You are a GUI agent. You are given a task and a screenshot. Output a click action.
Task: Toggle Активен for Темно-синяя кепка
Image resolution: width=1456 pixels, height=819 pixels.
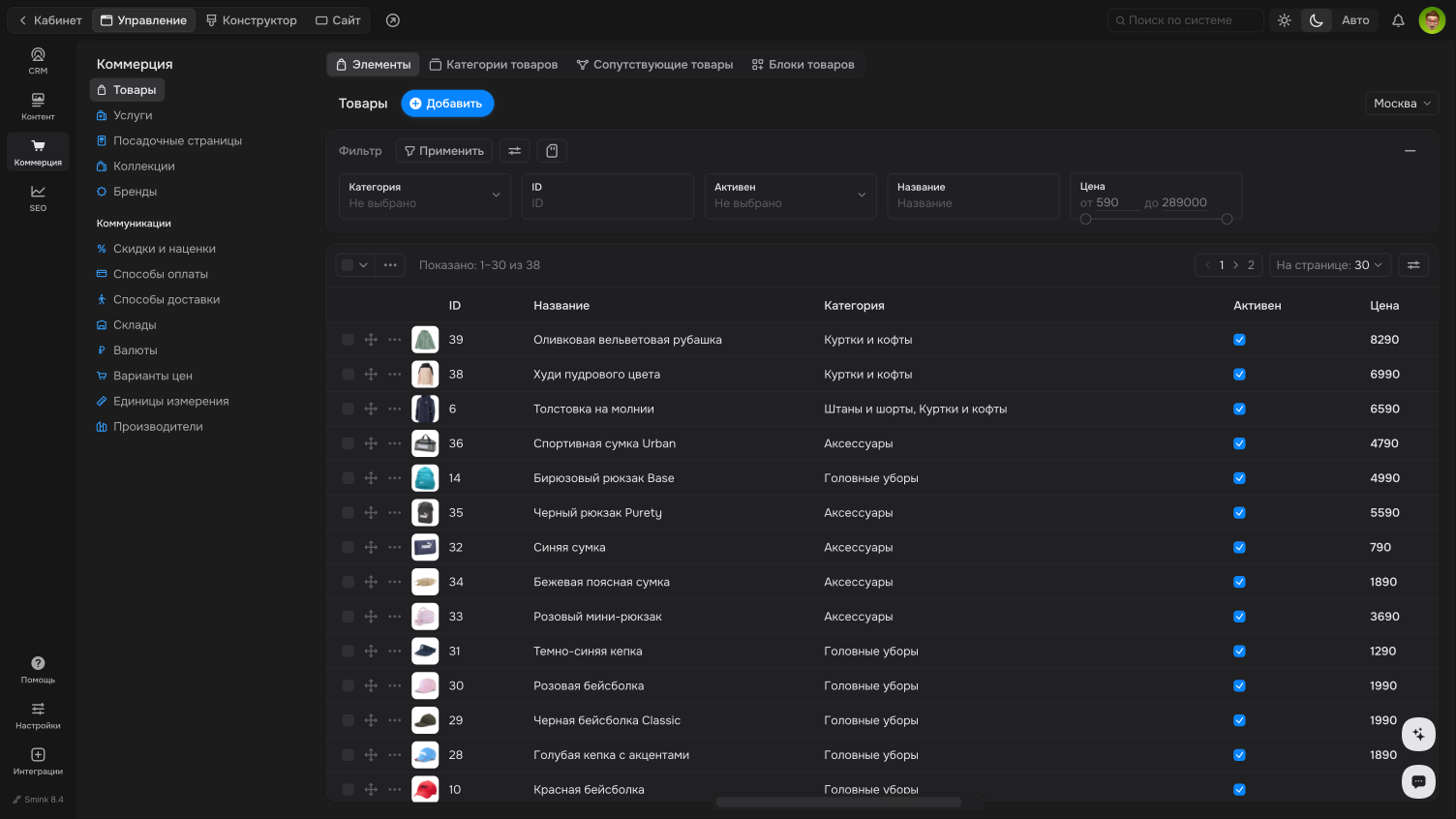click(1239, 652)
